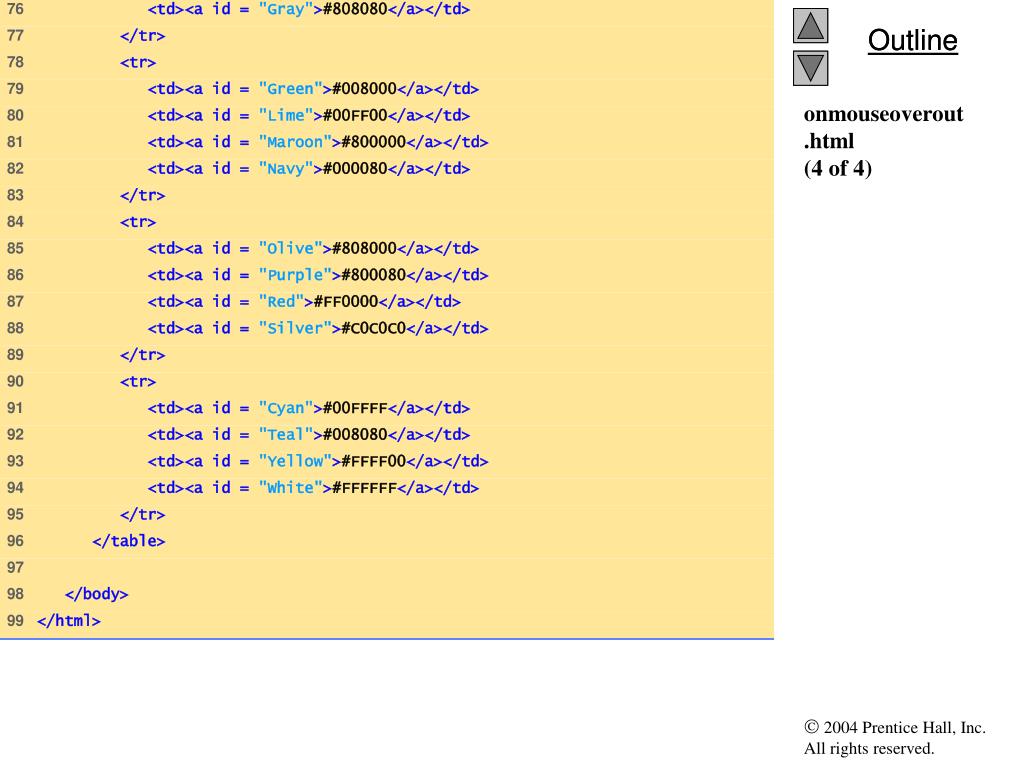
Task: Click the "All rights reserved." text
Action: tap(869, 748)
